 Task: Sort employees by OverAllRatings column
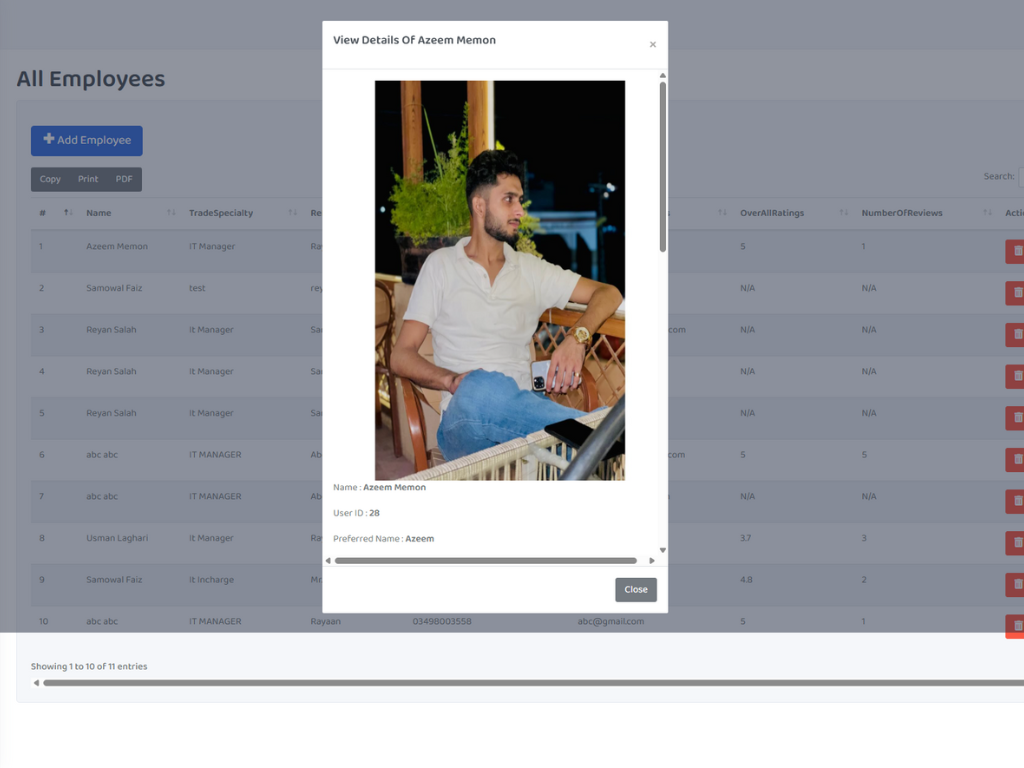pyautogui.click(x=843, y=213)
